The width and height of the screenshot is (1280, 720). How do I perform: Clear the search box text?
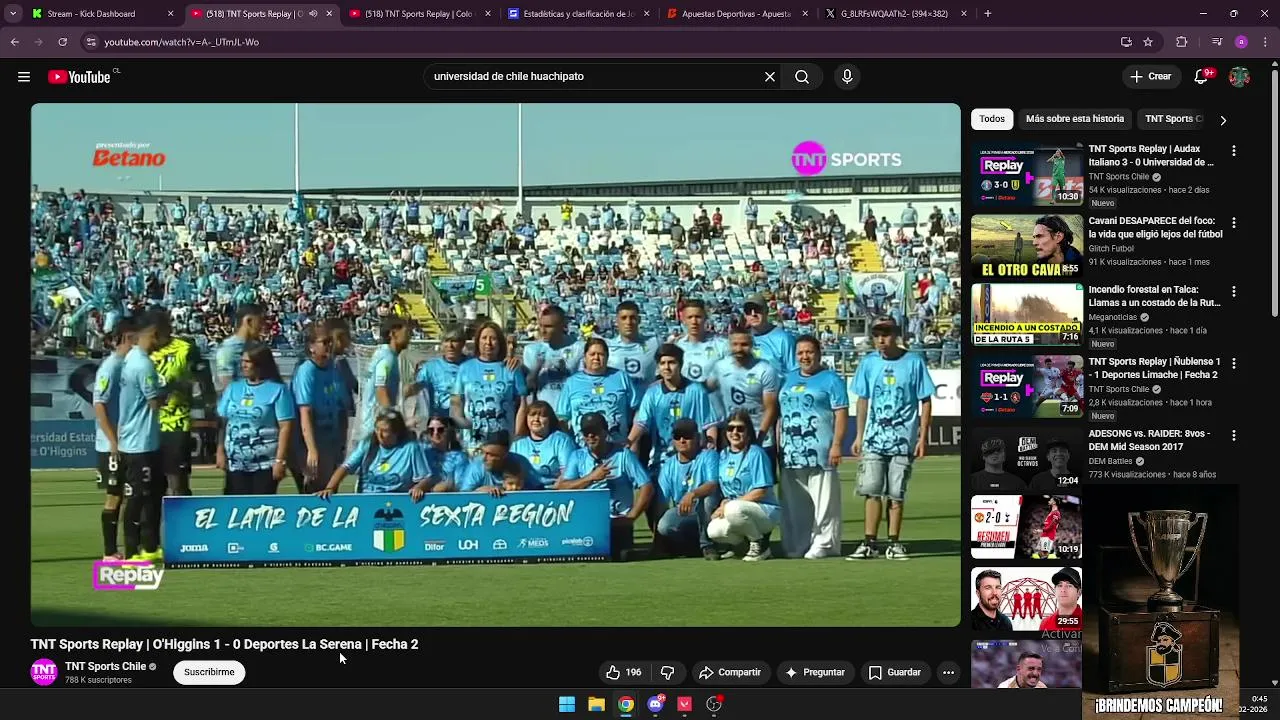pos(770,77)
